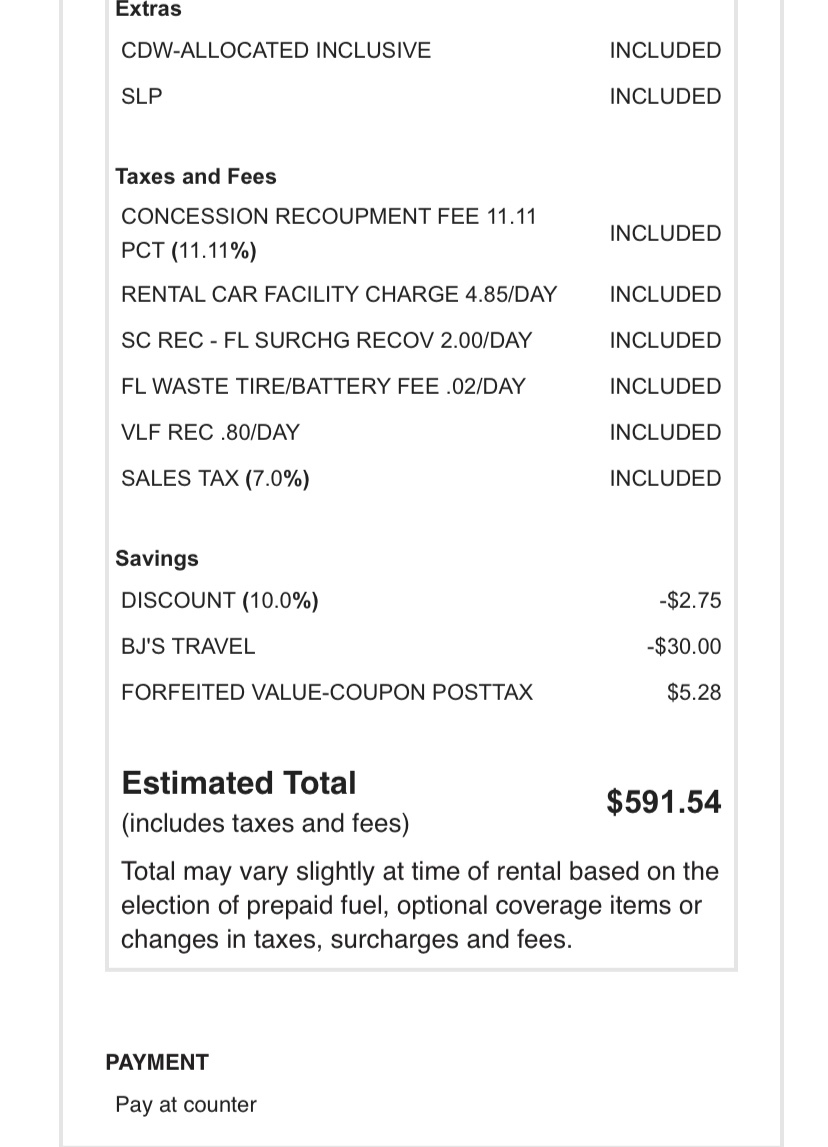Click the Taxes and Fees heading
The height and width of the screenshot is (1147, 828).
[x=196, y=176]
